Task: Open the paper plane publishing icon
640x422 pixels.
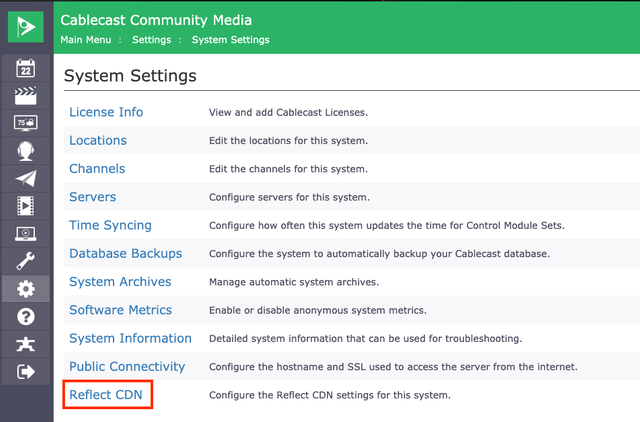Action: tap(26, 178)
